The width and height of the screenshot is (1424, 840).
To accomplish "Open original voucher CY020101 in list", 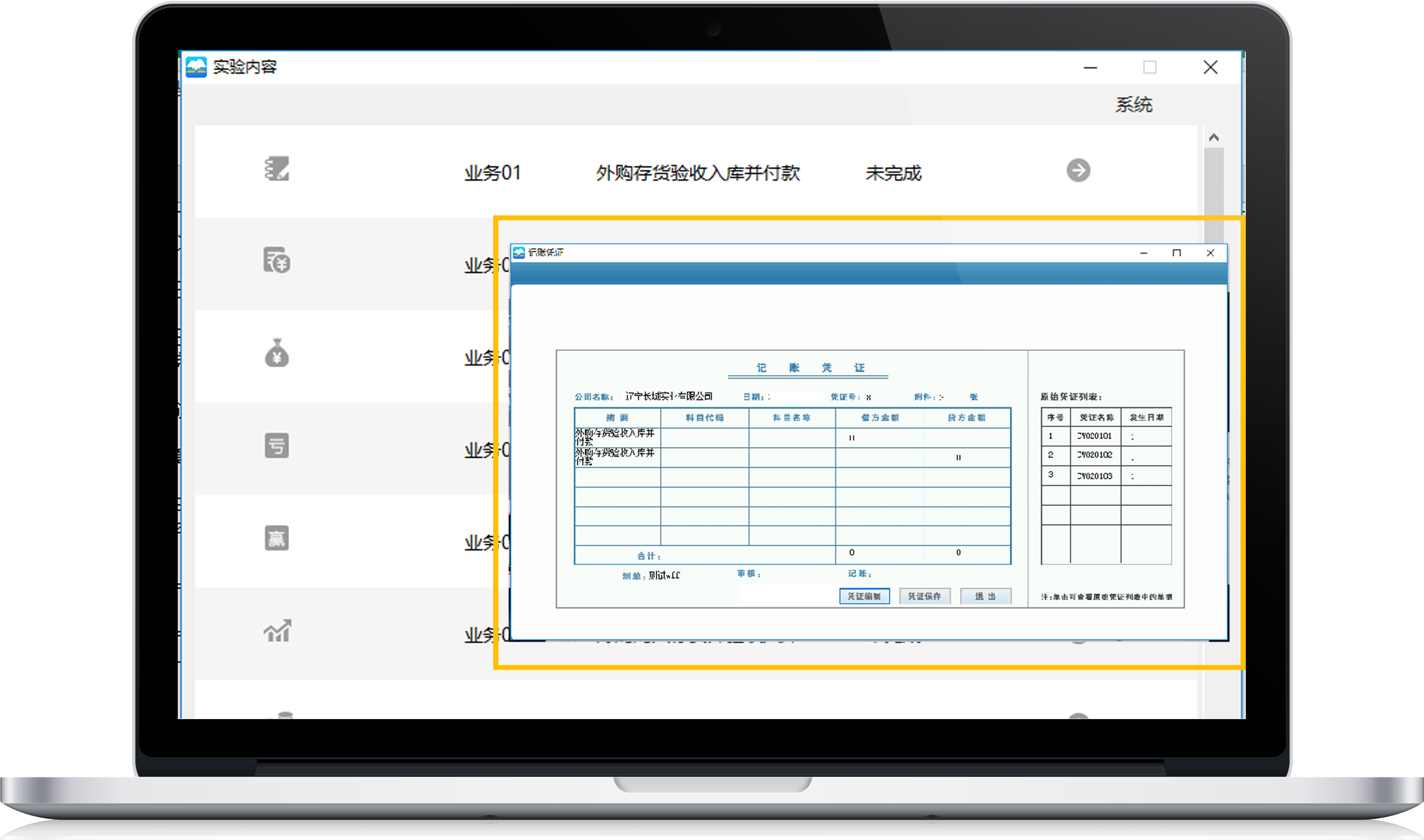I will point(1094,436).
